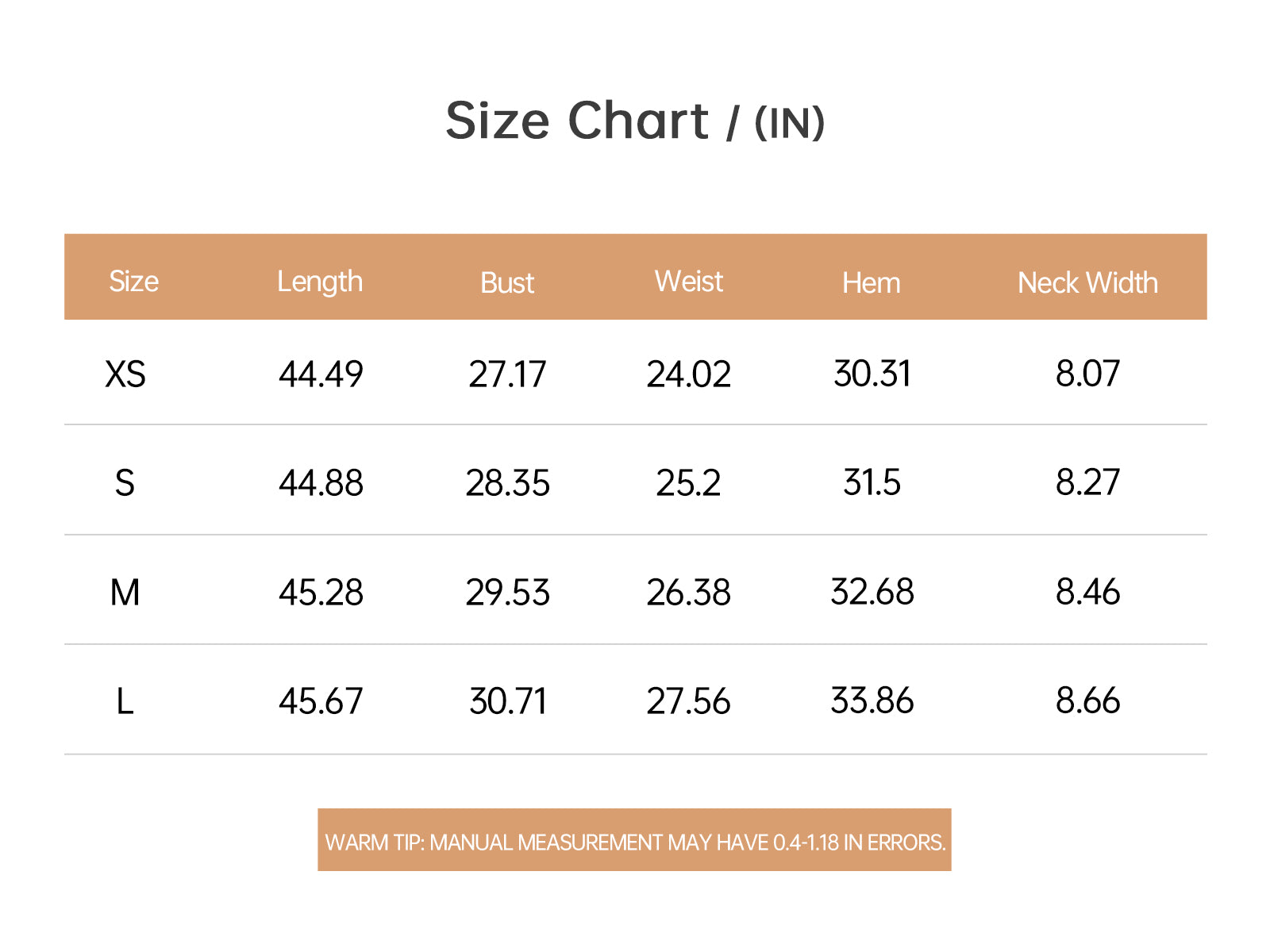Click the Size column header
The width and height of the screenshot is (1270, 952).
pos(133,282)
